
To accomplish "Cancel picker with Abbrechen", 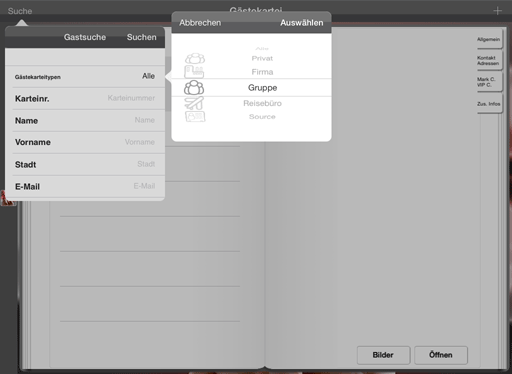I will point(200,23).
